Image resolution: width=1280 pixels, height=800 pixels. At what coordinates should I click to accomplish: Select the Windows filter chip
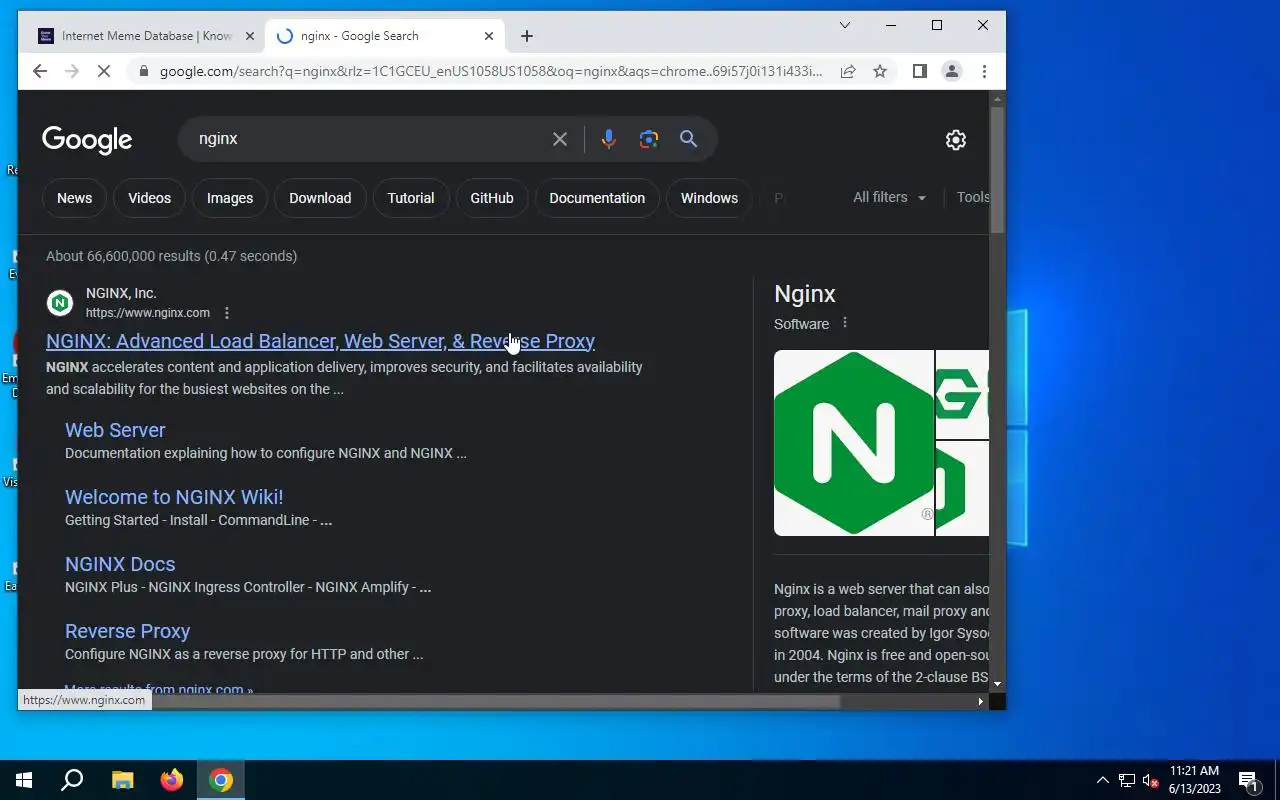(x=709, y=198)
